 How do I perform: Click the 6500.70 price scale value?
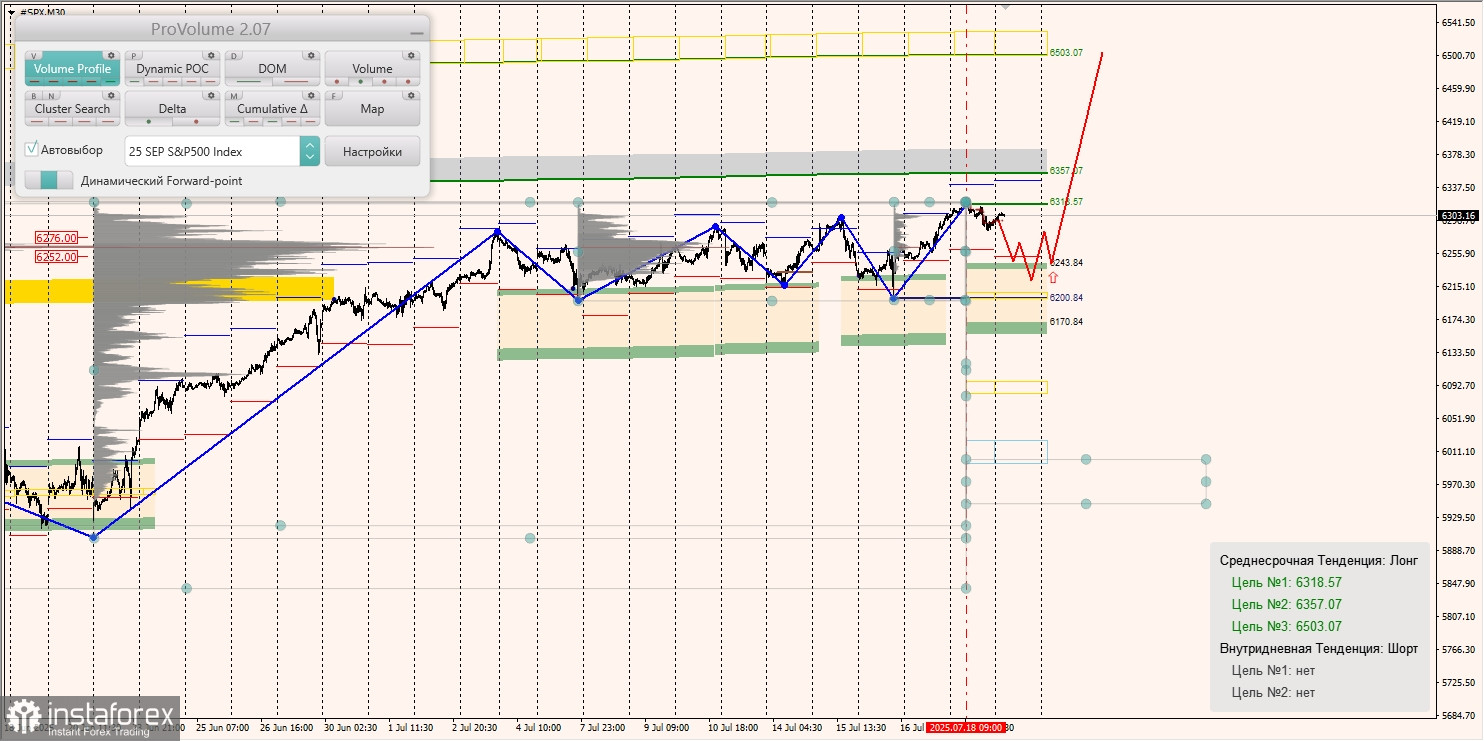pyautogui.click(x=1460, y=55)
